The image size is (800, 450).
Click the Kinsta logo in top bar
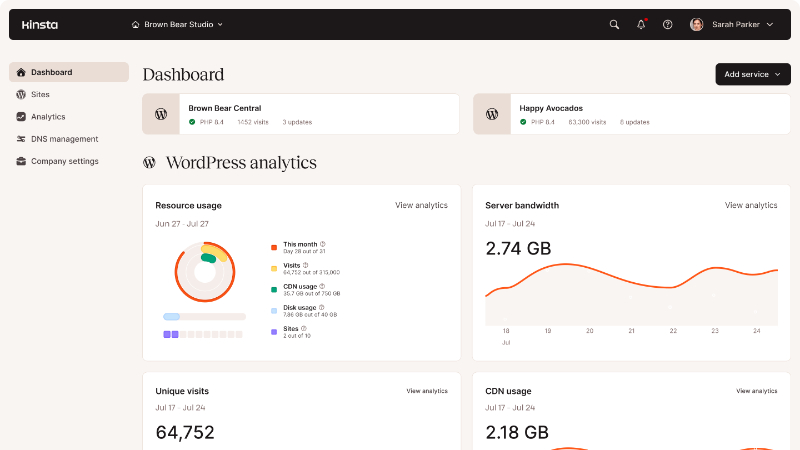point(39,24)
